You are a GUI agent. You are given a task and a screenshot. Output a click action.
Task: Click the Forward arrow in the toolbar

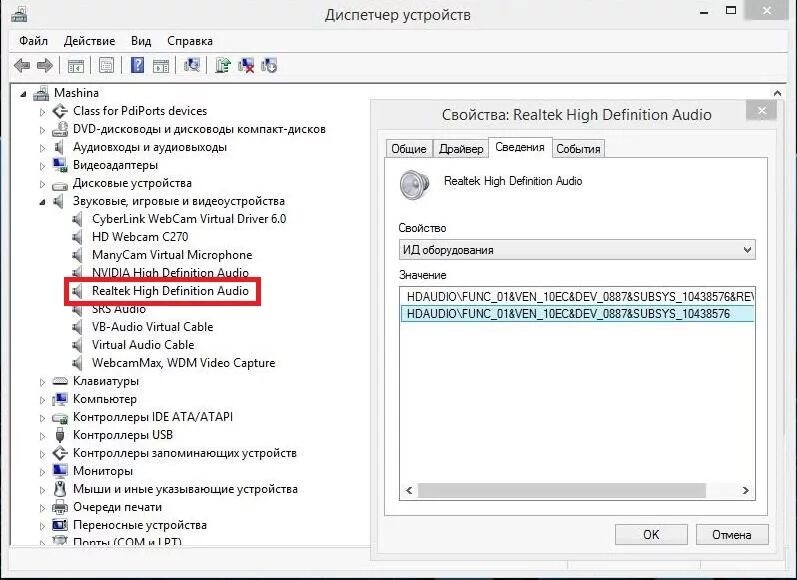[45, 65]
